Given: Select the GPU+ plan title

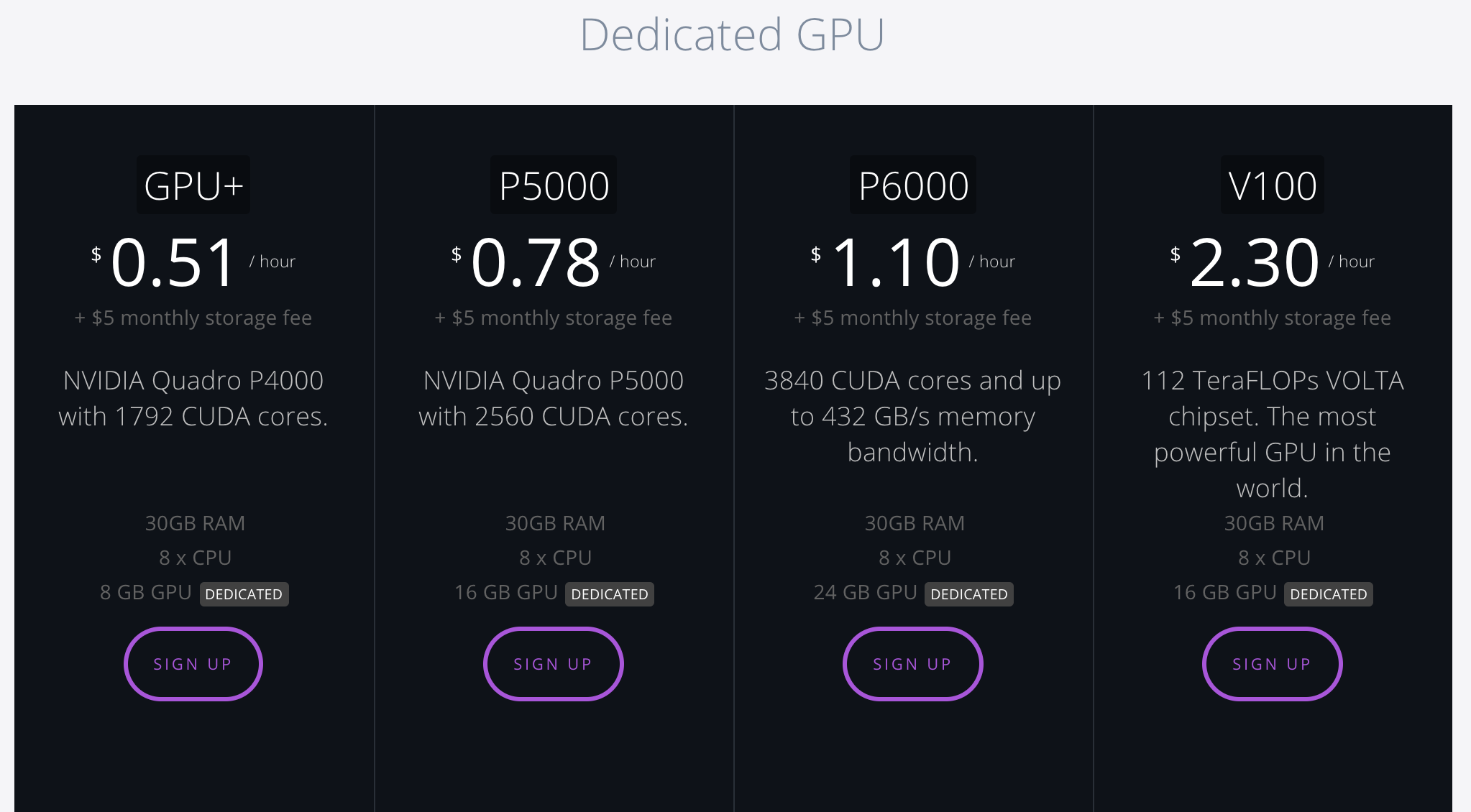Looking at the screenshot, I should click(x=193, y=185).
